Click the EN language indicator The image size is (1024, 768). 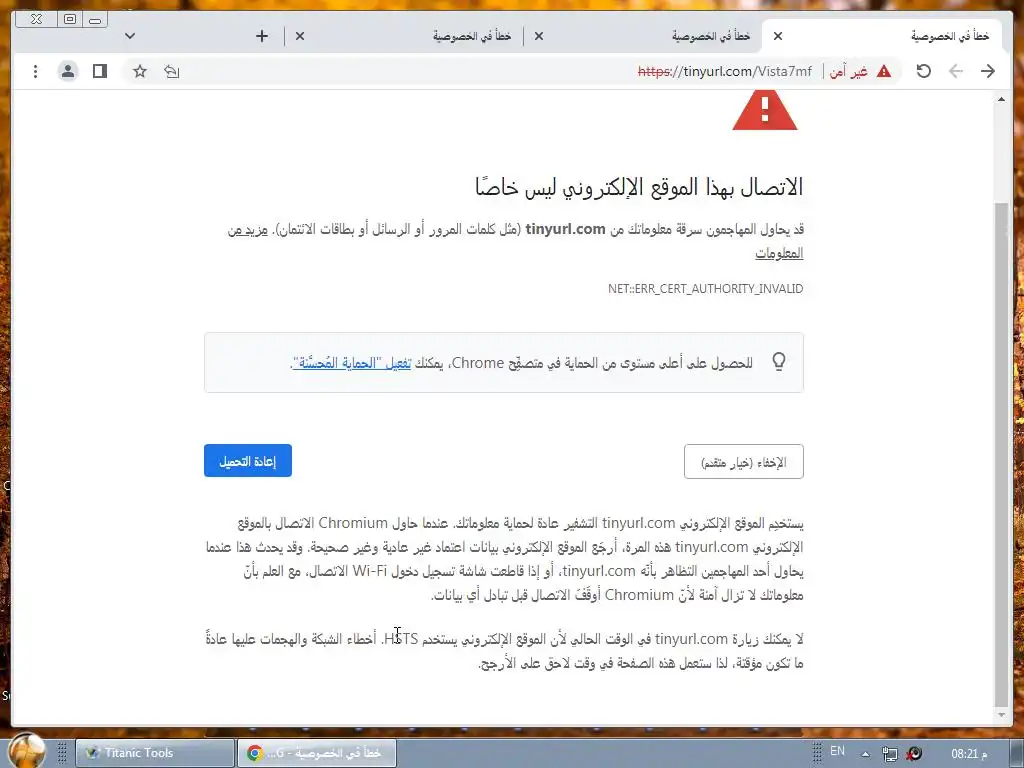point(837,751)
